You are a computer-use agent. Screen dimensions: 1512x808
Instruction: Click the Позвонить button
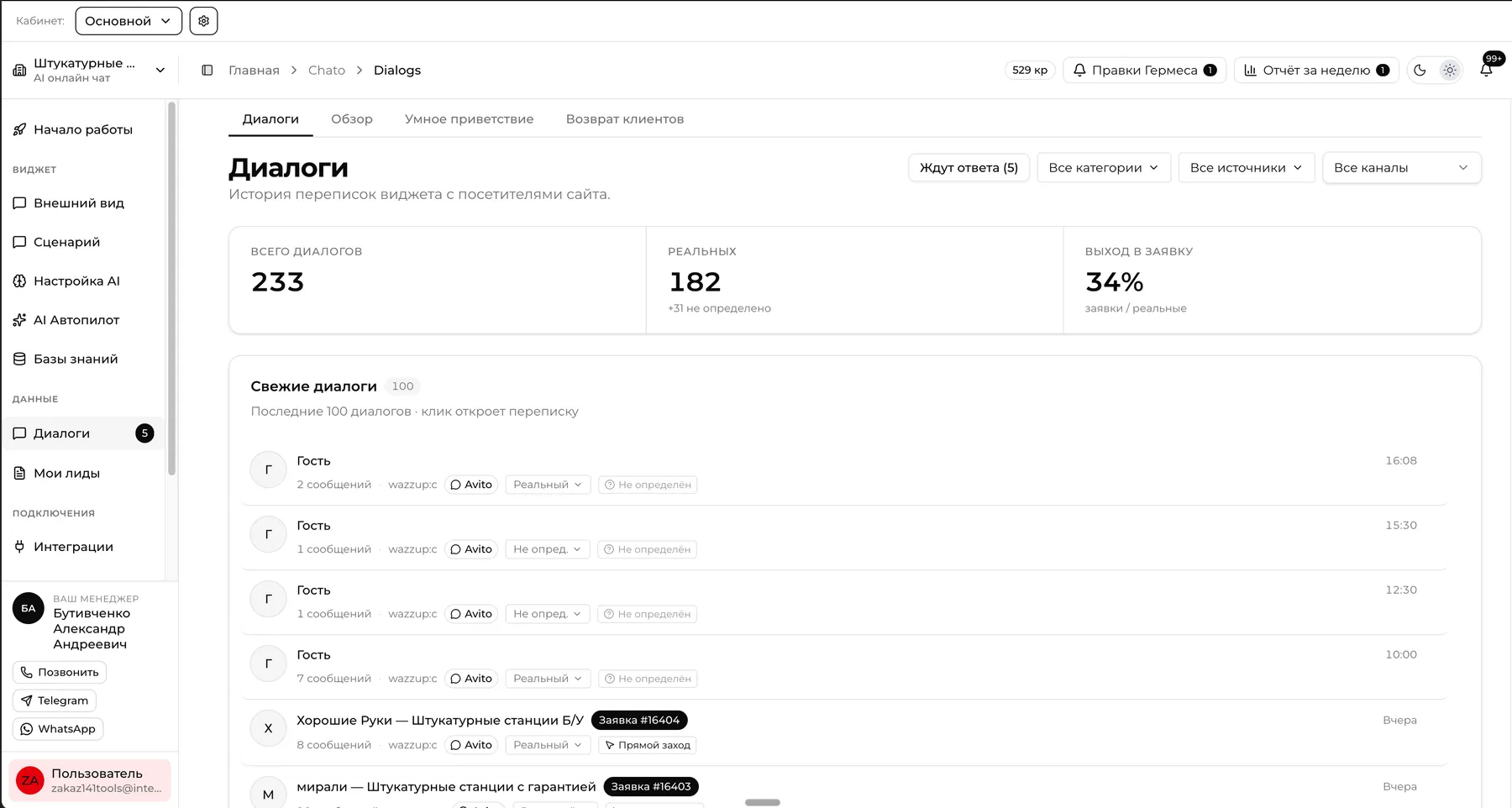[60, 673]
